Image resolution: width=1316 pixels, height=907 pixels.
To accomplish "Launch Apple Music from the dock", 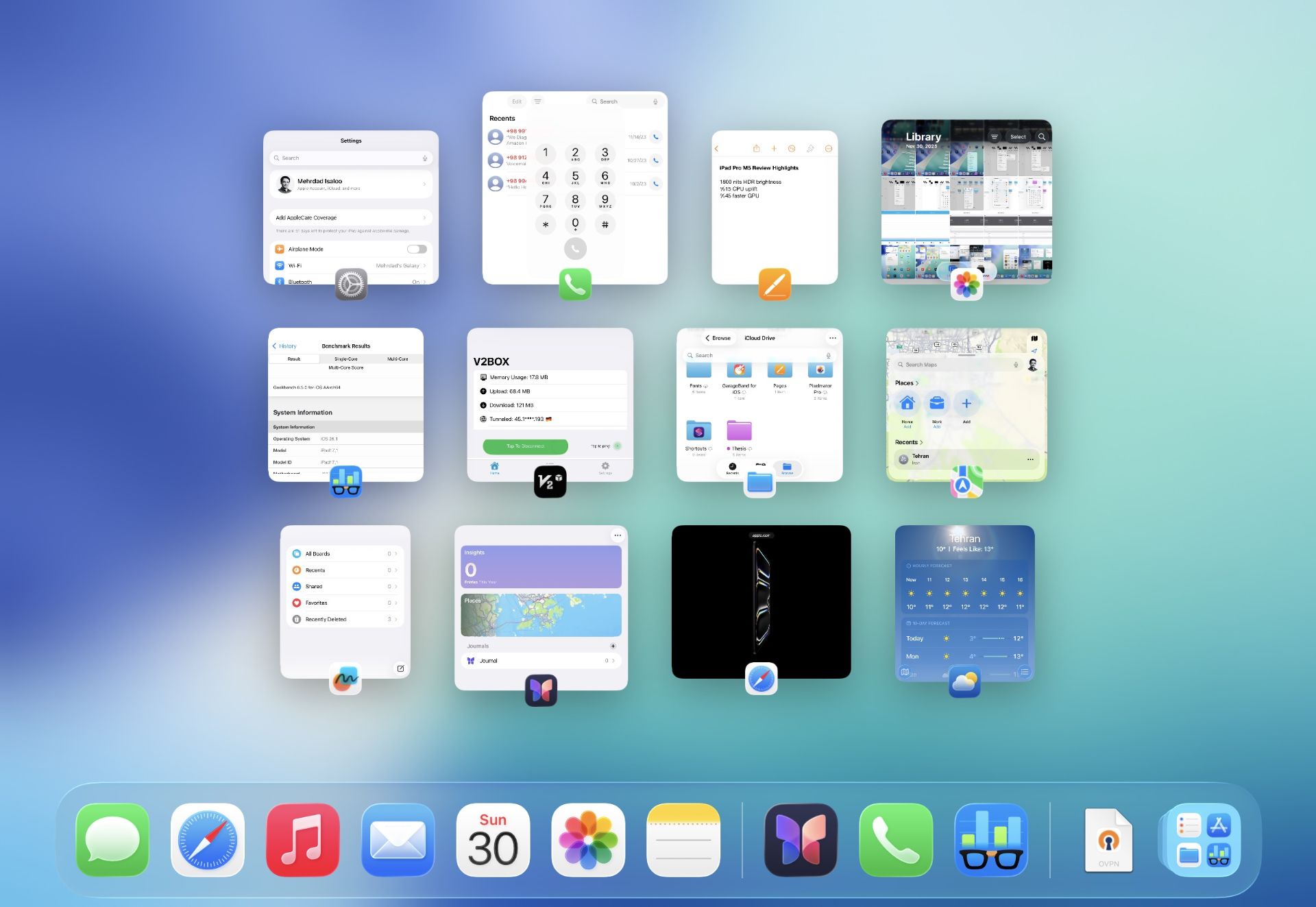I will [302, 839].
